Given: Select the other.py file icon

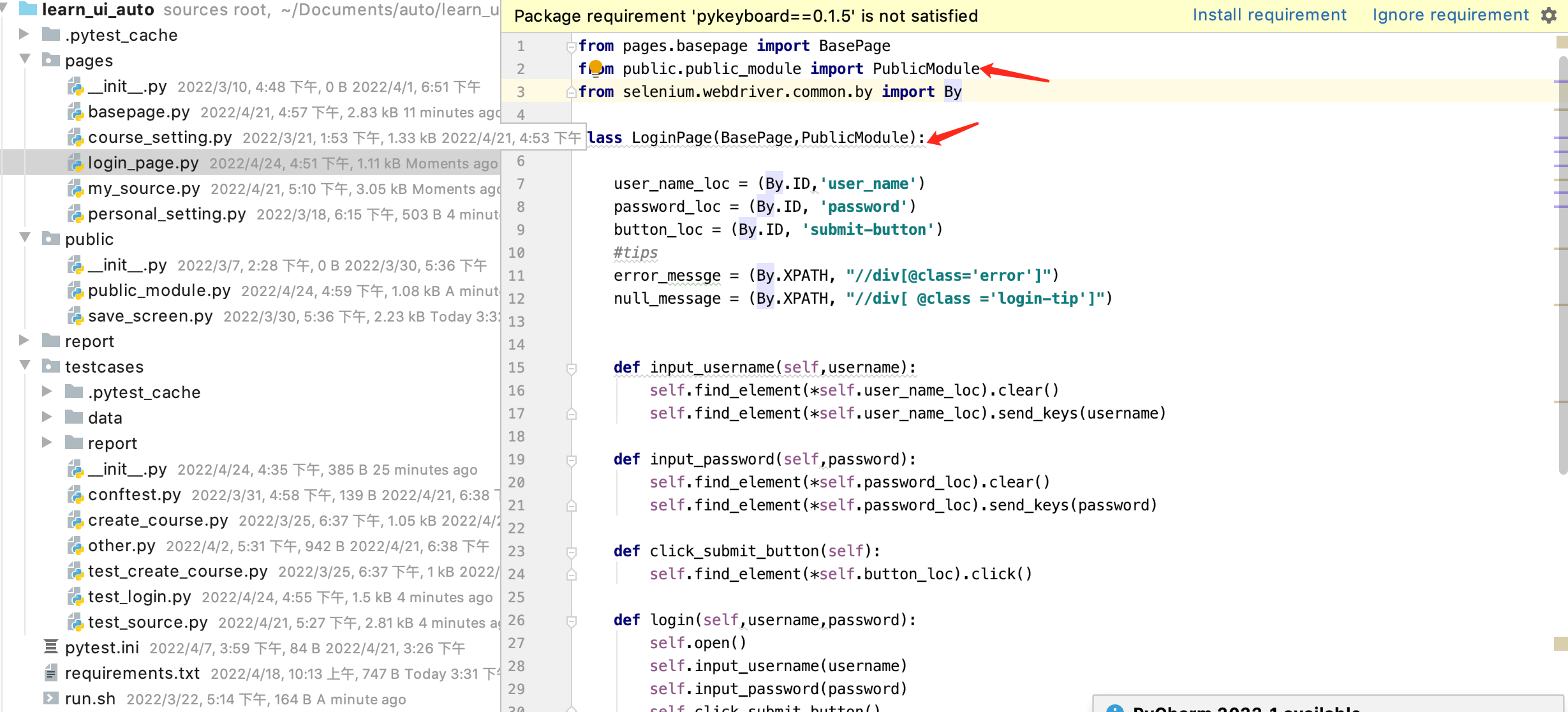Looking at the screenshot, I should coord(75,545).
